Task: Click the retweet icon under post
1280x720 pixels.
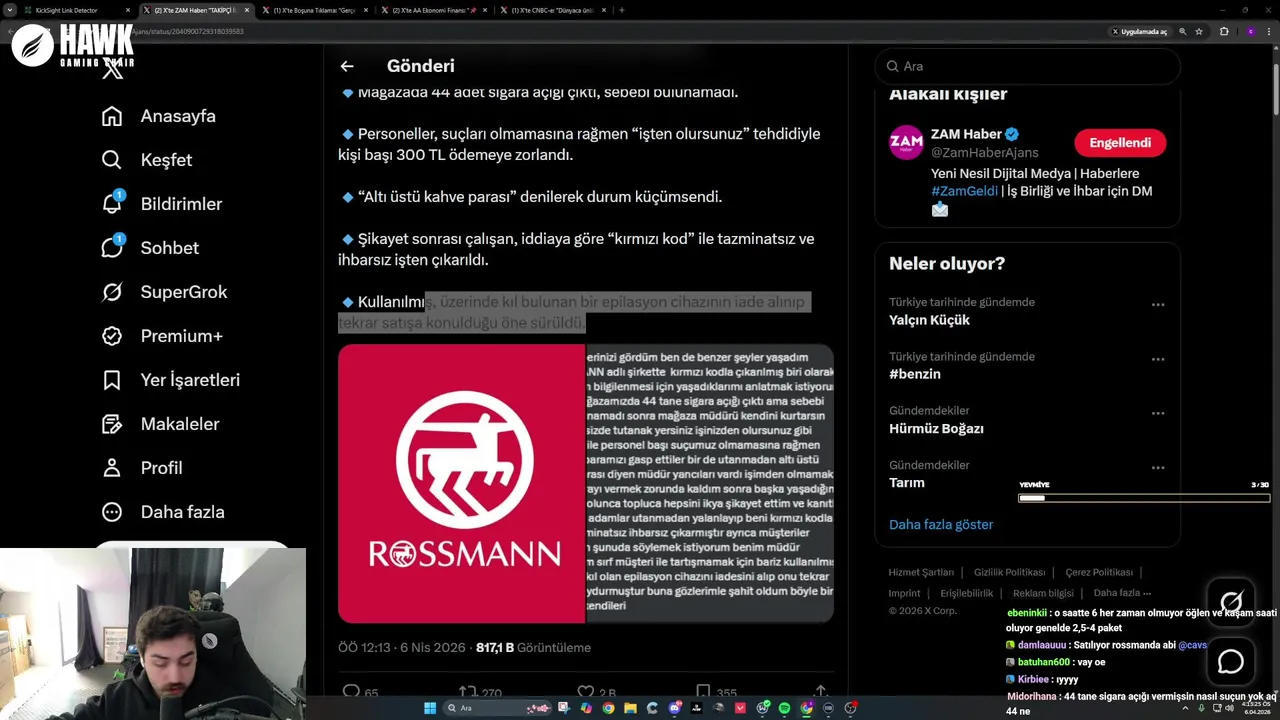Action: pyautogui.click(x=467, y=692)
